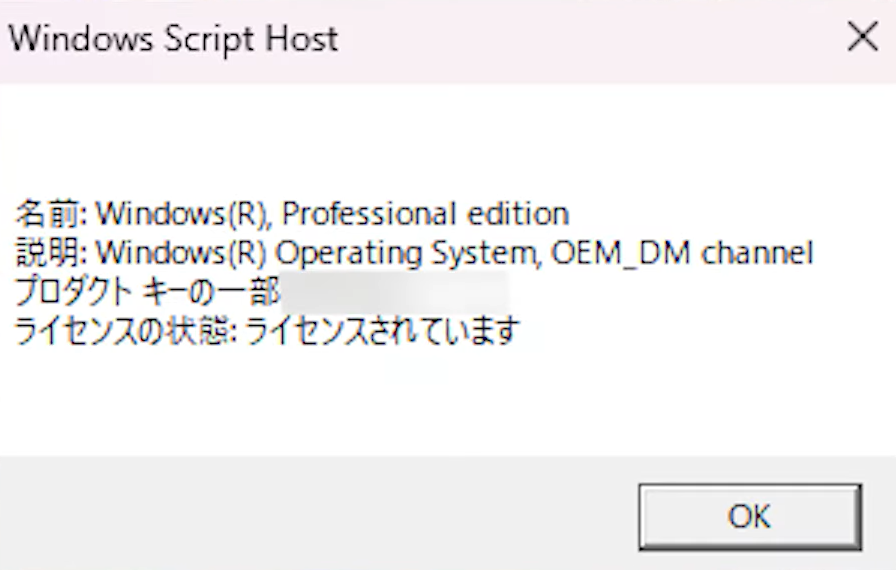
Task: Click the empty title bar area
Action: pyautogui.click(x=580, y=39)
